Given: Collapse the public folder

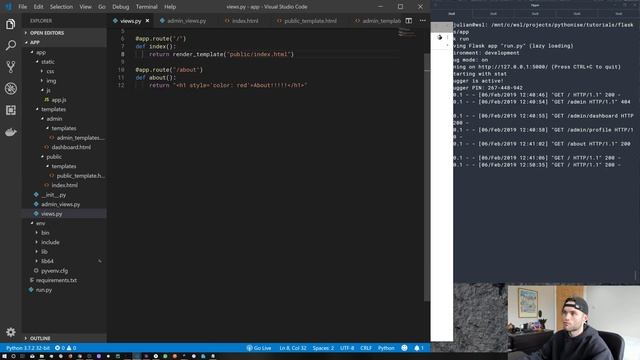Looking at the screenshot, I should tap(64, 157).
